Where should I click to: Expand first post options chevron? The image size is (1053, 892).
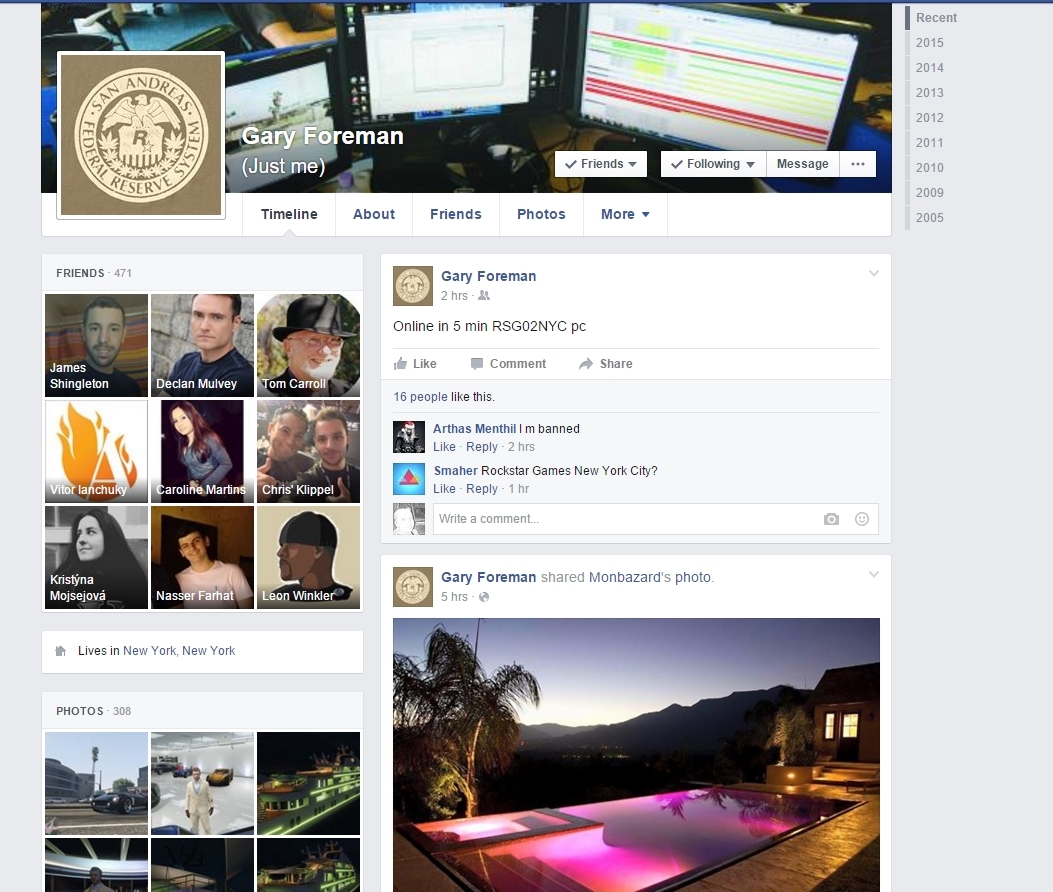coord(874,273)
